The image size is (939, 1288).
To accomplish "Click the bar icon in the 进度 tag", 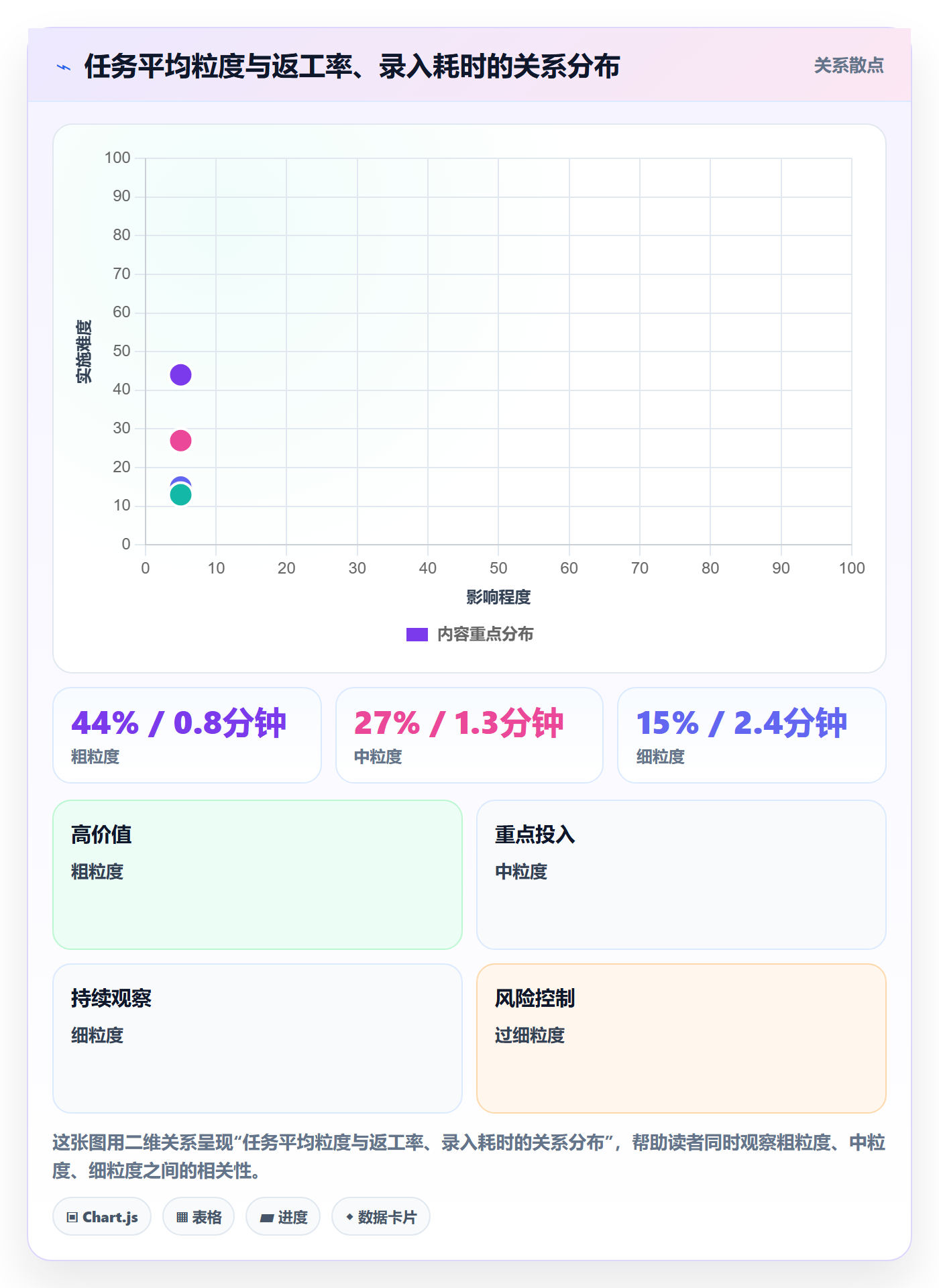I will [267, 1218].
